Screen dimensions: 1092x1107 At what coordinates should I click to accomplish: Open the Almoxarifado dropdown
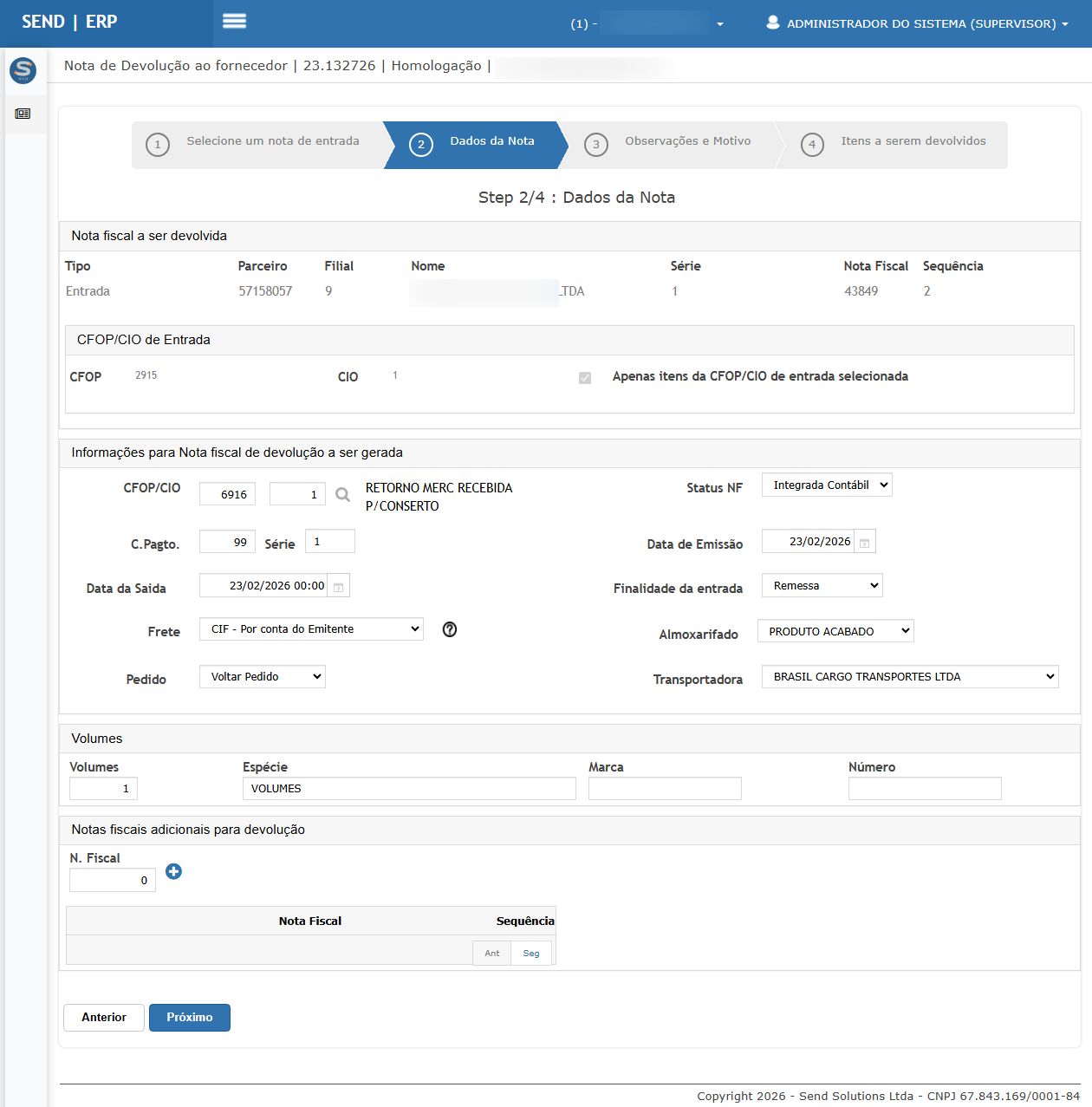[x=835, y=631]
